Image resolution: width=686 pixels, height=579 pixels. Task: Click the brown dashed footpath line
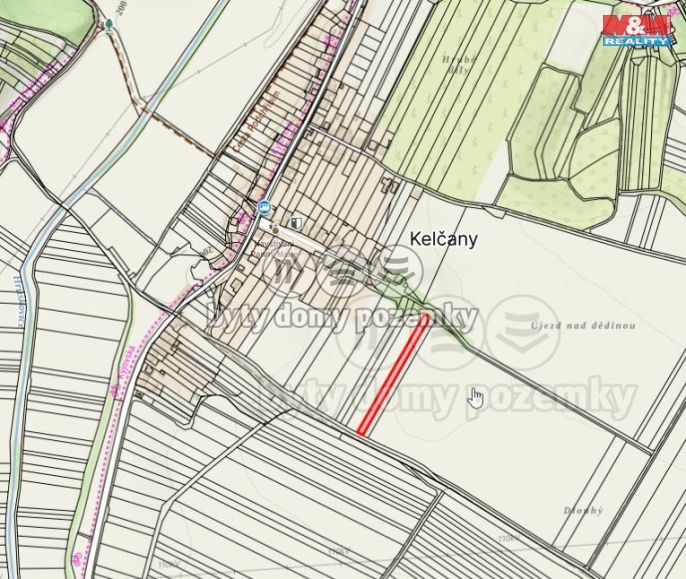[175, 129]
